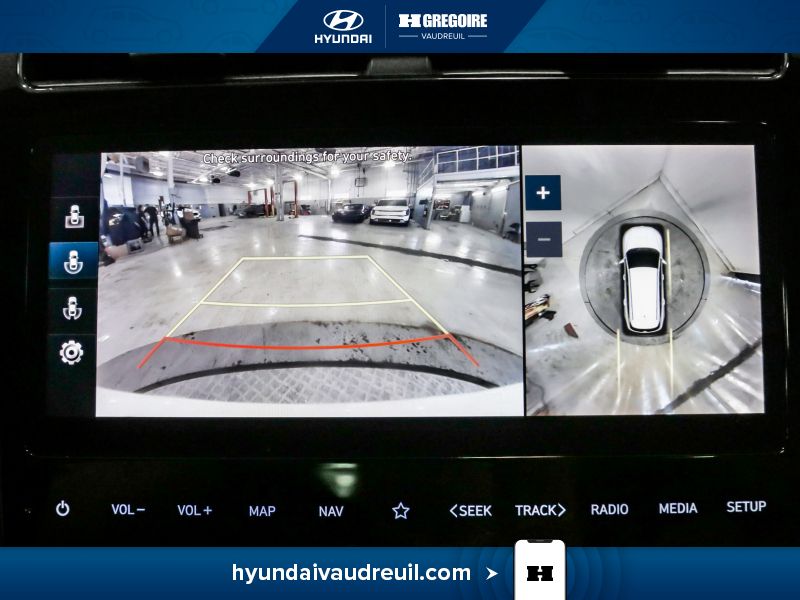Tap the star favorite button

(x=401, y=511)
